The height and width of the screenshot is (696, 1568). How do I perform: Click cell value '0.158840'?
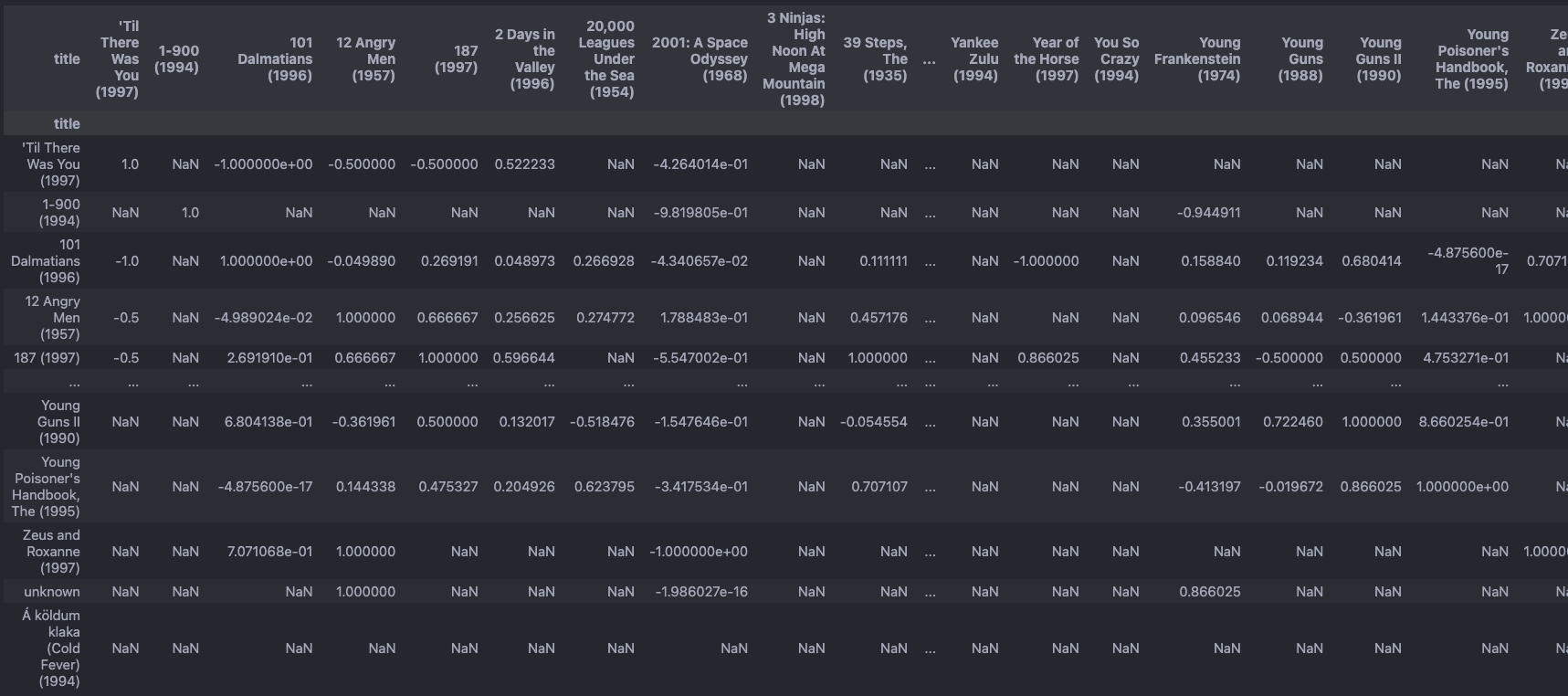coord(1211,261)
